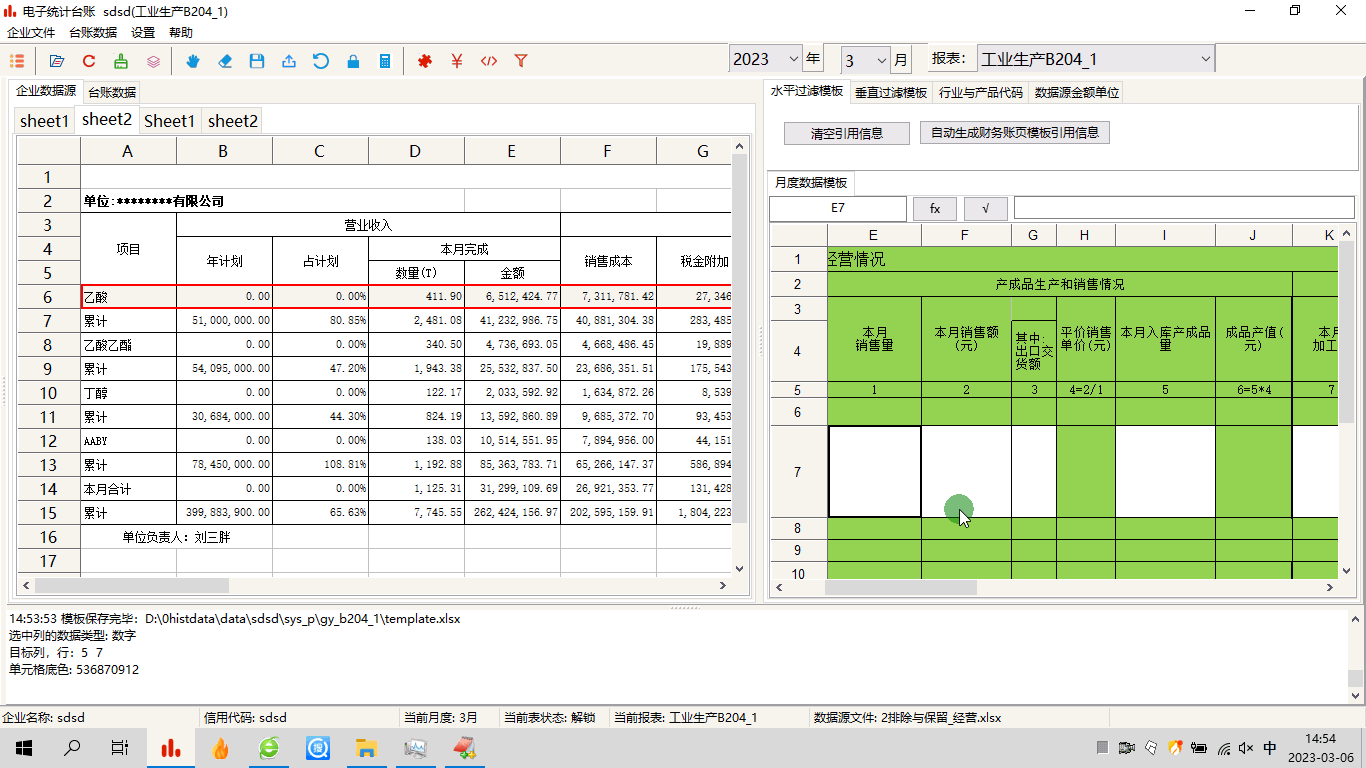Click the flame app taskbar icon
The image size is (1366, 768).
[x=220, y=747]
